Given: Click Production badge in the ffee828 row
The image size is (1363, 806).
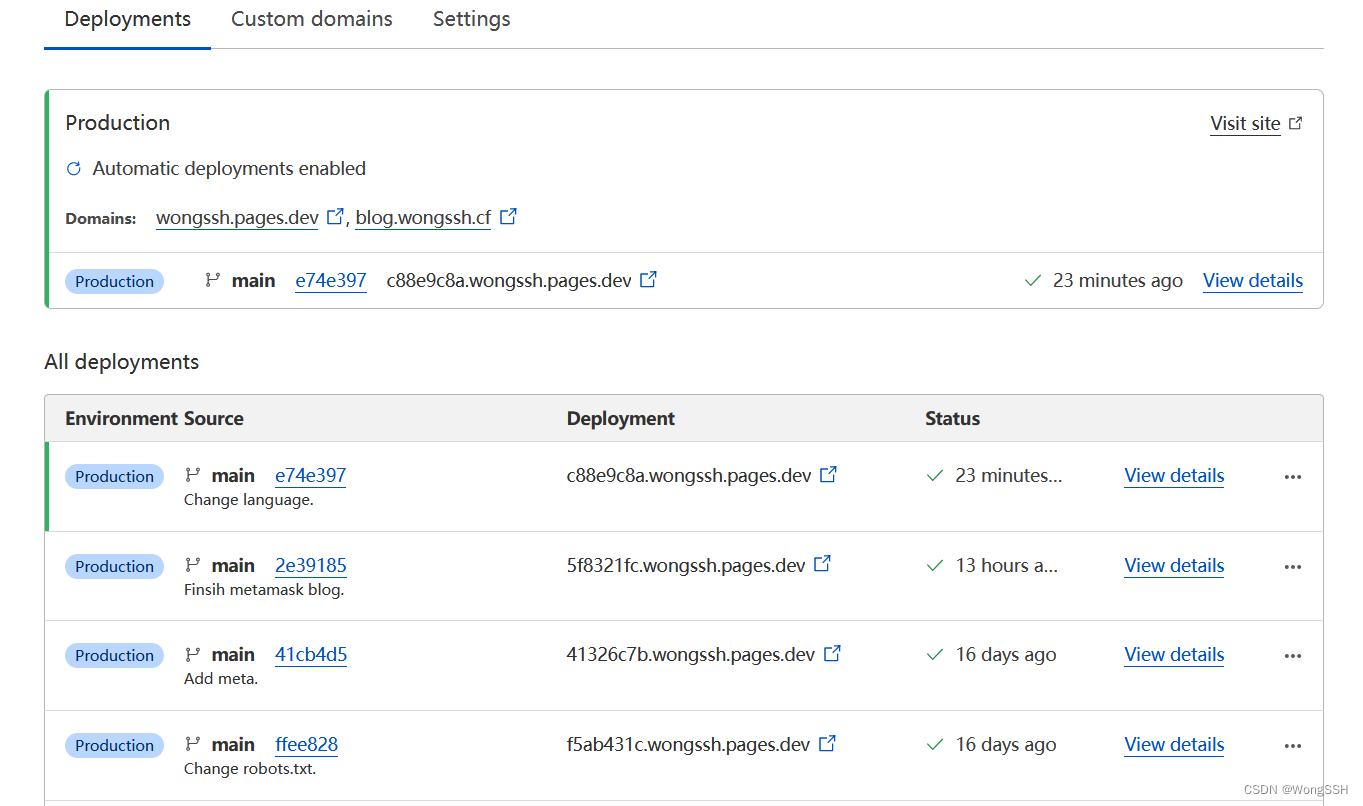Looking at the screenshot, I should click(114, 745).
